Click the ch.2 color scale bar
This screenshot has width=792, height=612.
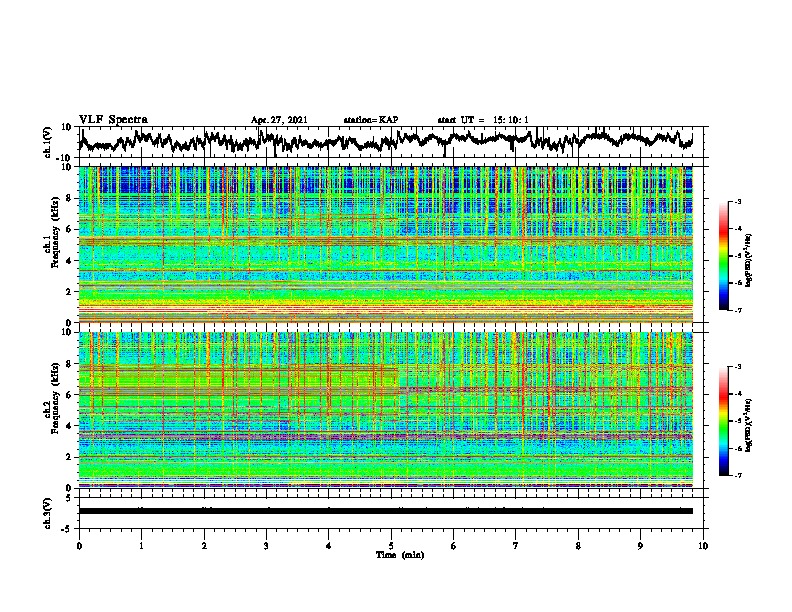(724, 421)
